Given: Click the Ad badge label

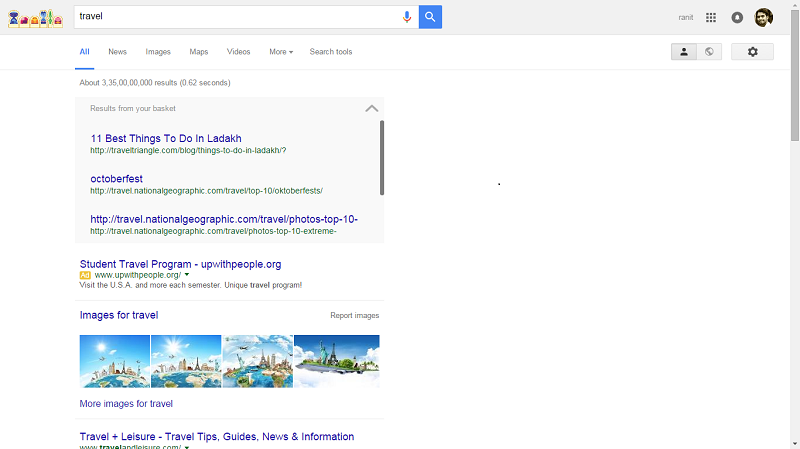Looking at the screenshot, I should click(85, 275).
